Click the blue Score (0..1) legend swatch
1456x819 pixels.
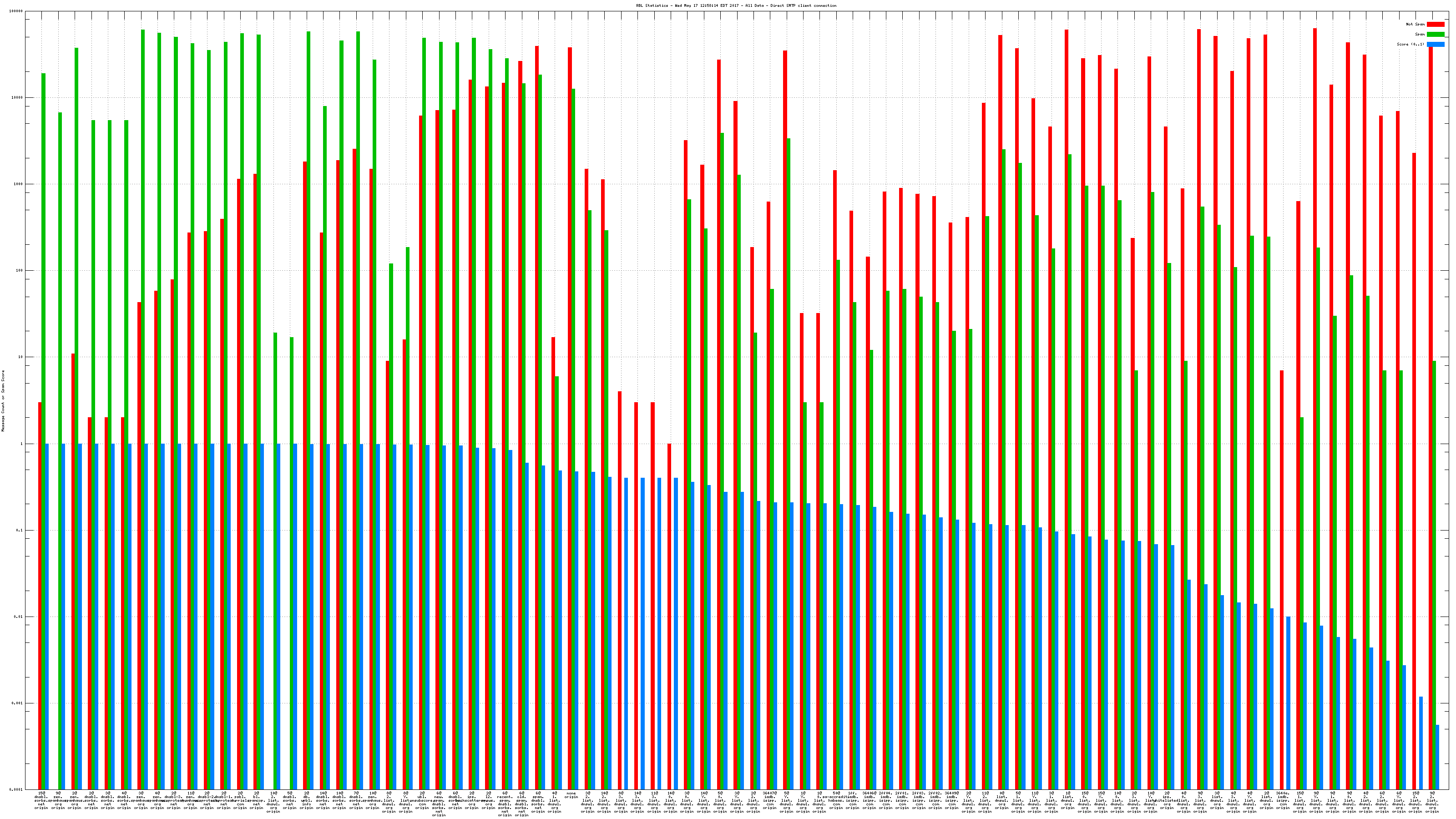click(1435, 45)
